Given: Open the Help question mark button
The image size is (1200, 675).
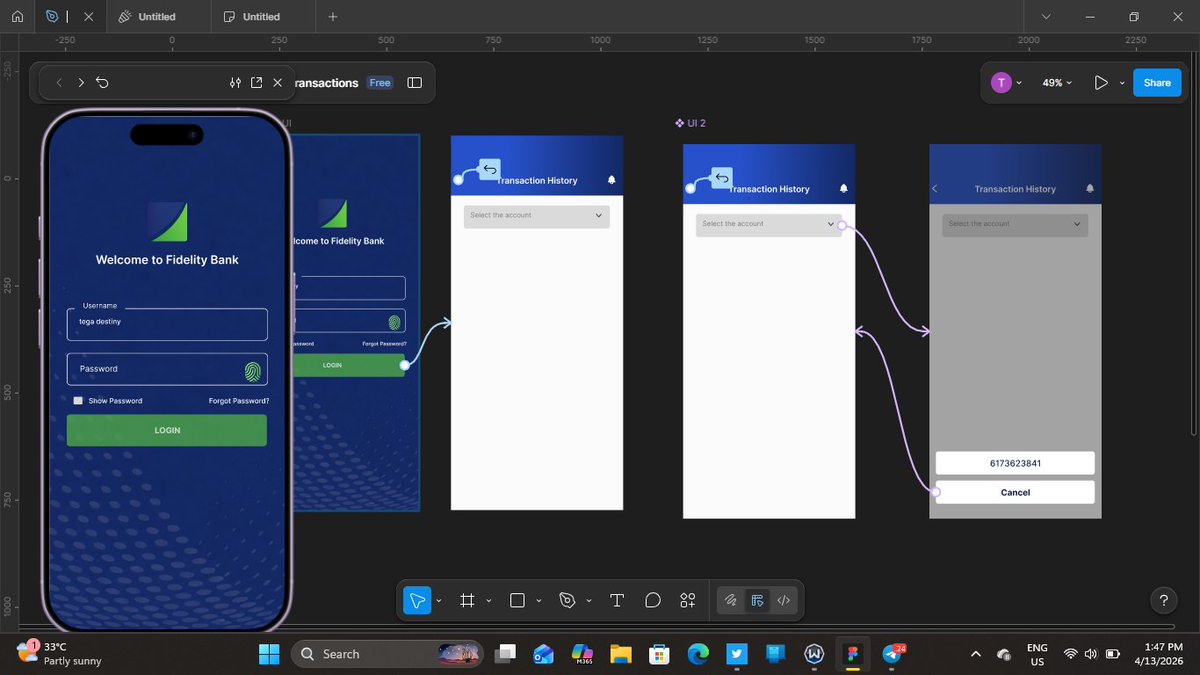Looking at the screenshot, I should tap(1163, 601).
